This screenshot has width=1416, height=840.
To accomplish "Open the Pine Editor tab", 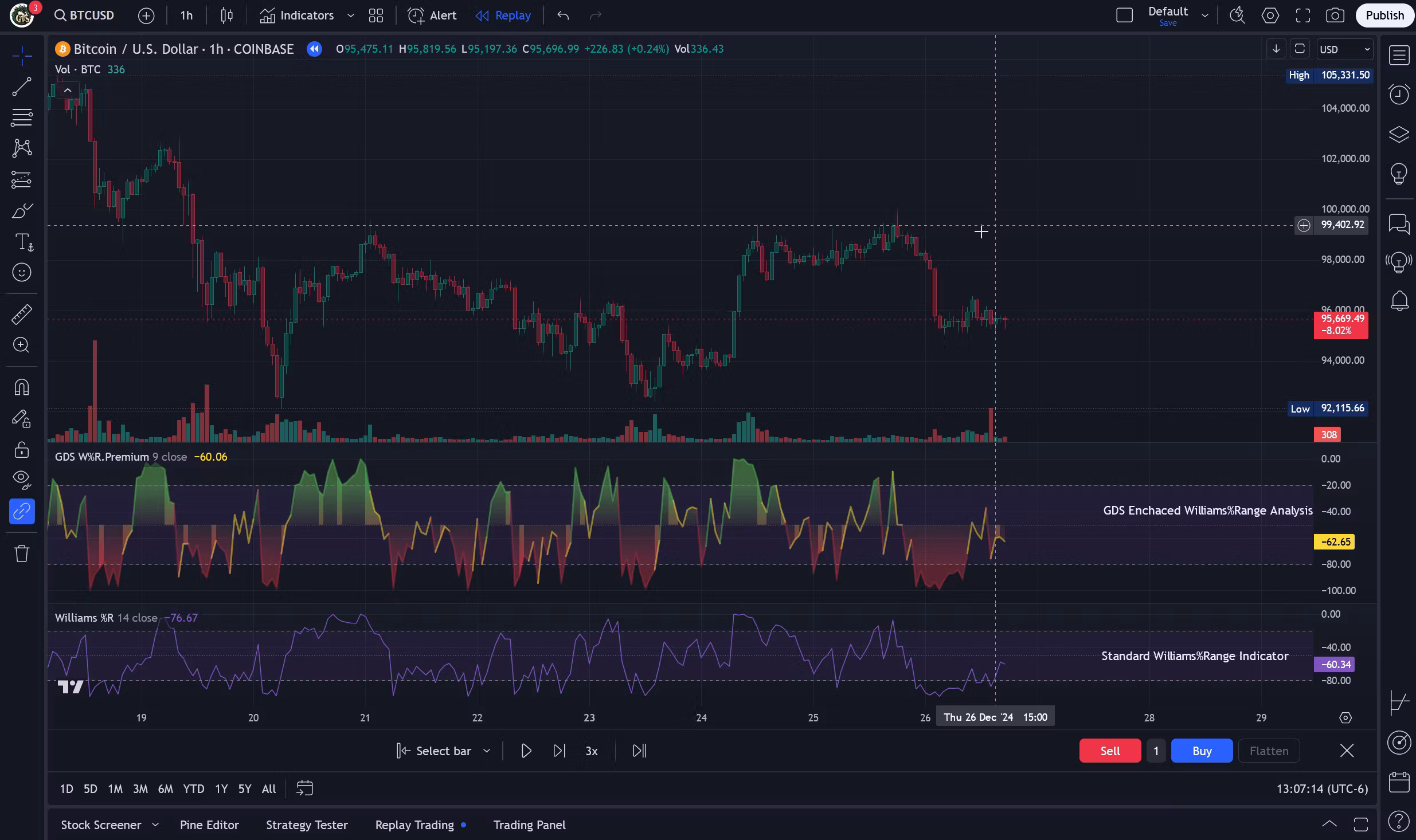I will (x=209, y=825).
